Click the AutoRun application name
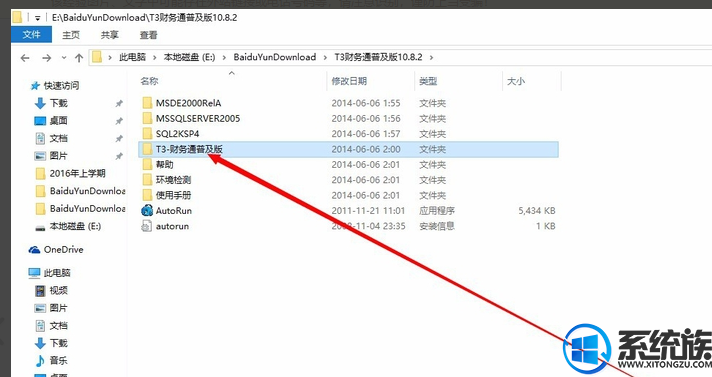 [174, 211]
